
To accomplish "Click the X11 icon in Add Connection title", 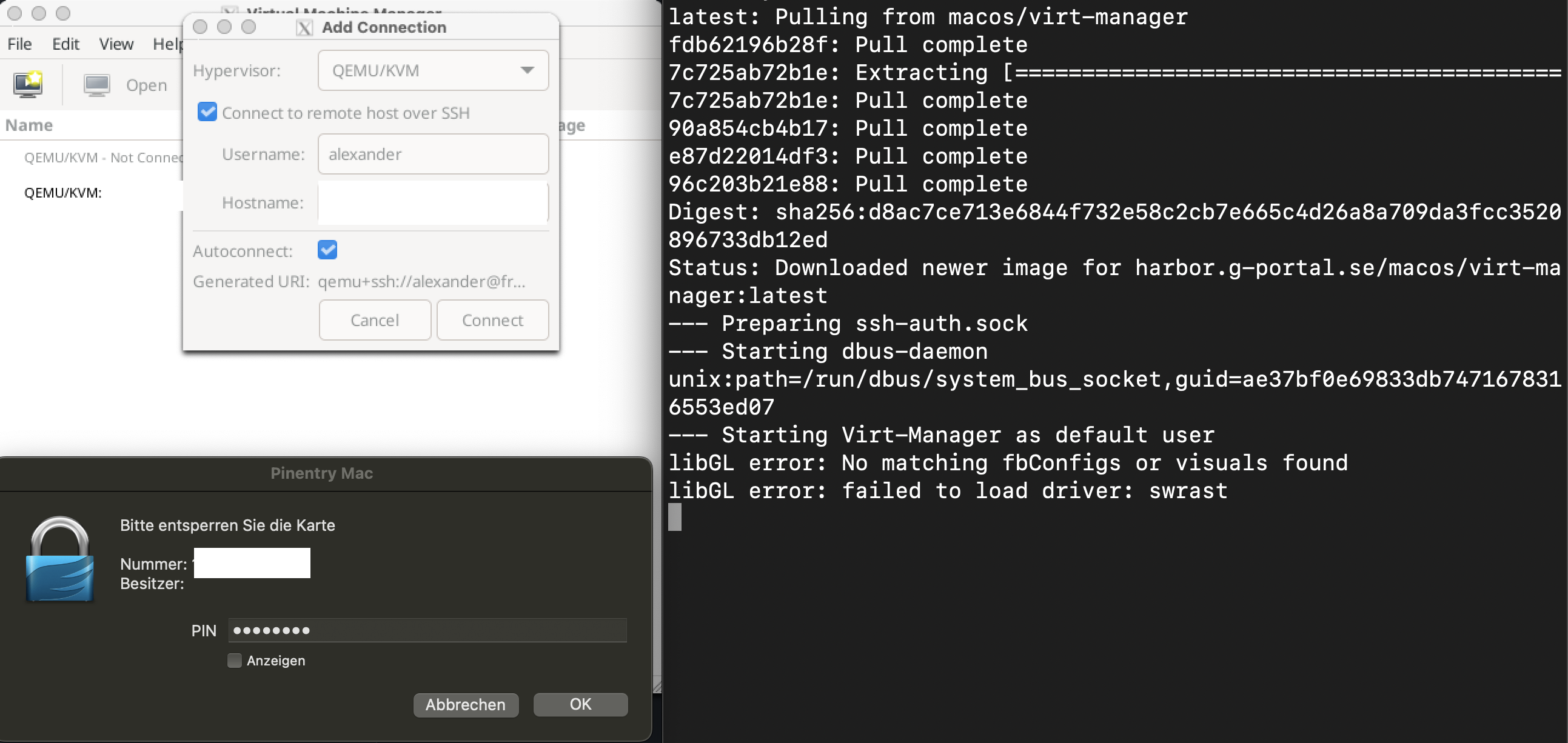I will (304, 27).
